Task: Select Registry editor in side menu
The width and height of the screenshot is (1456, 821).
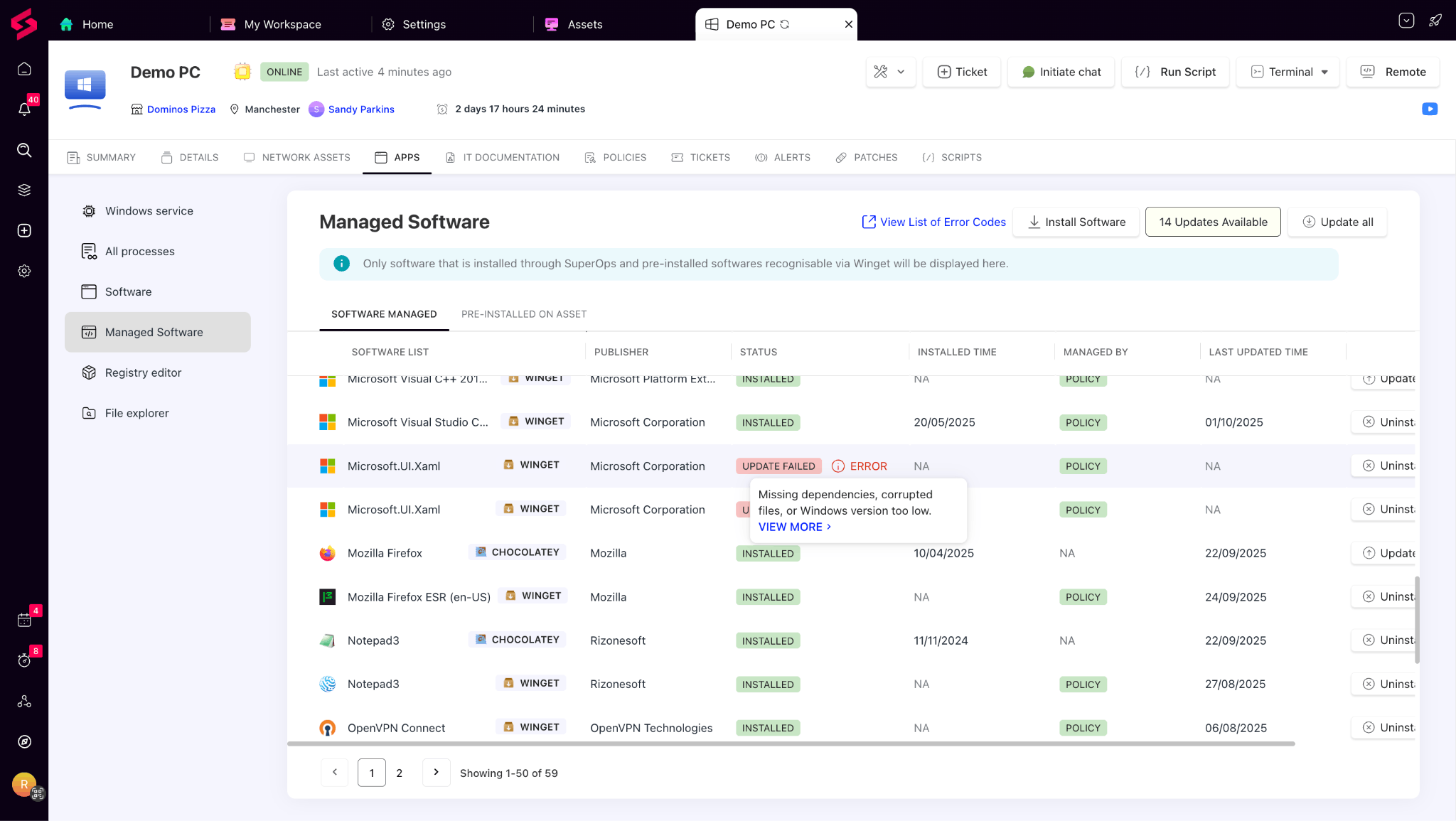Action: click(x=143, y=372)
